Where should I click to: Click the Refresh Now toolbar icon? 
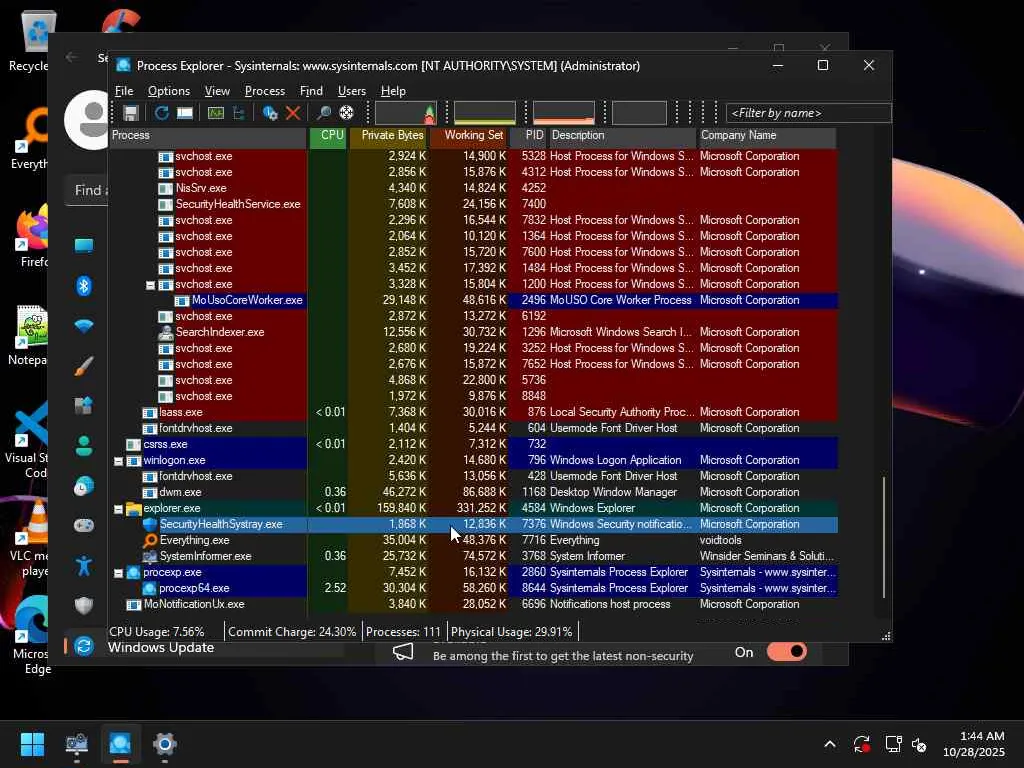point(161,113)
